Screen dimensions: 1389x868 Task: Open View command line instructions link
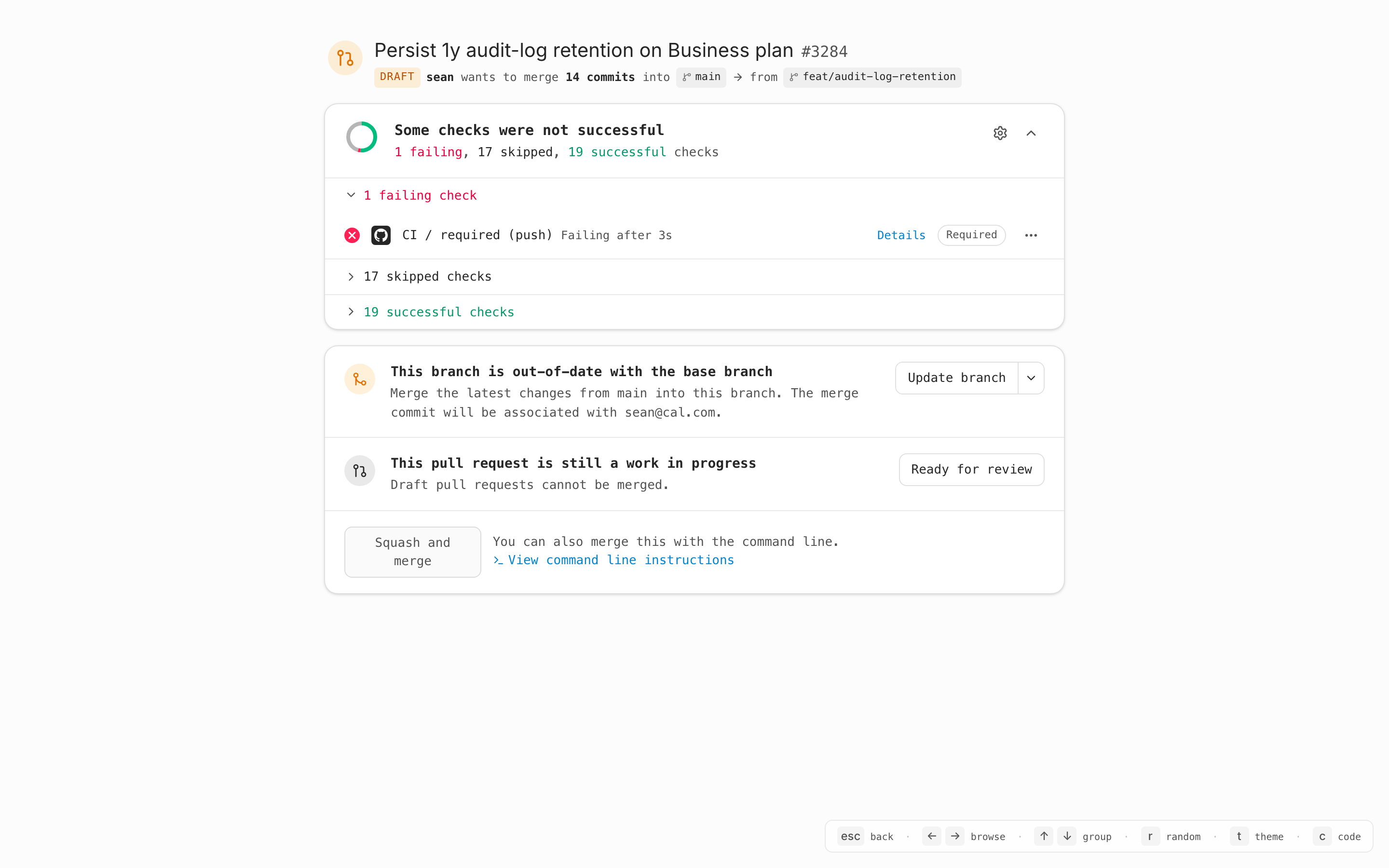click(x=620, y=560)
